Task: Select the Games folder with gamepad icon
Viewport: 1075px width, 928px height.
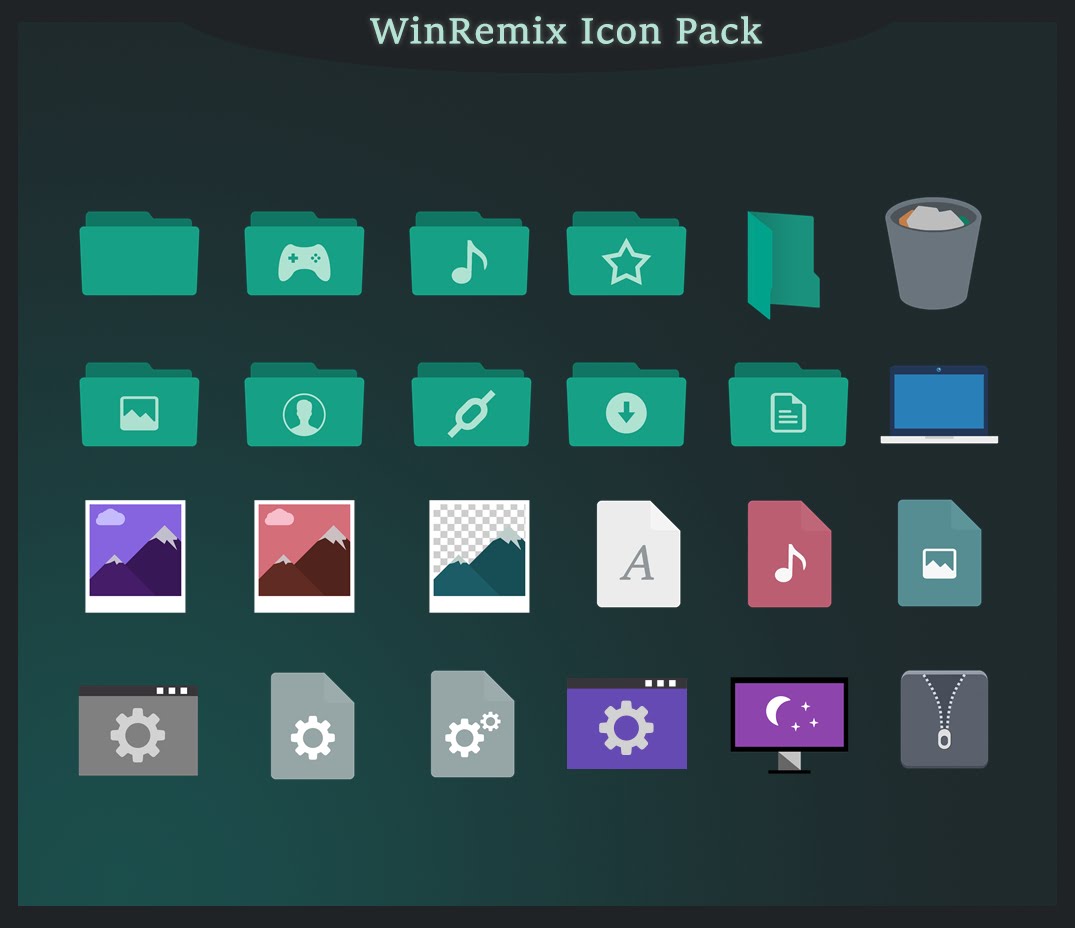Action: [x=304, y=258]
